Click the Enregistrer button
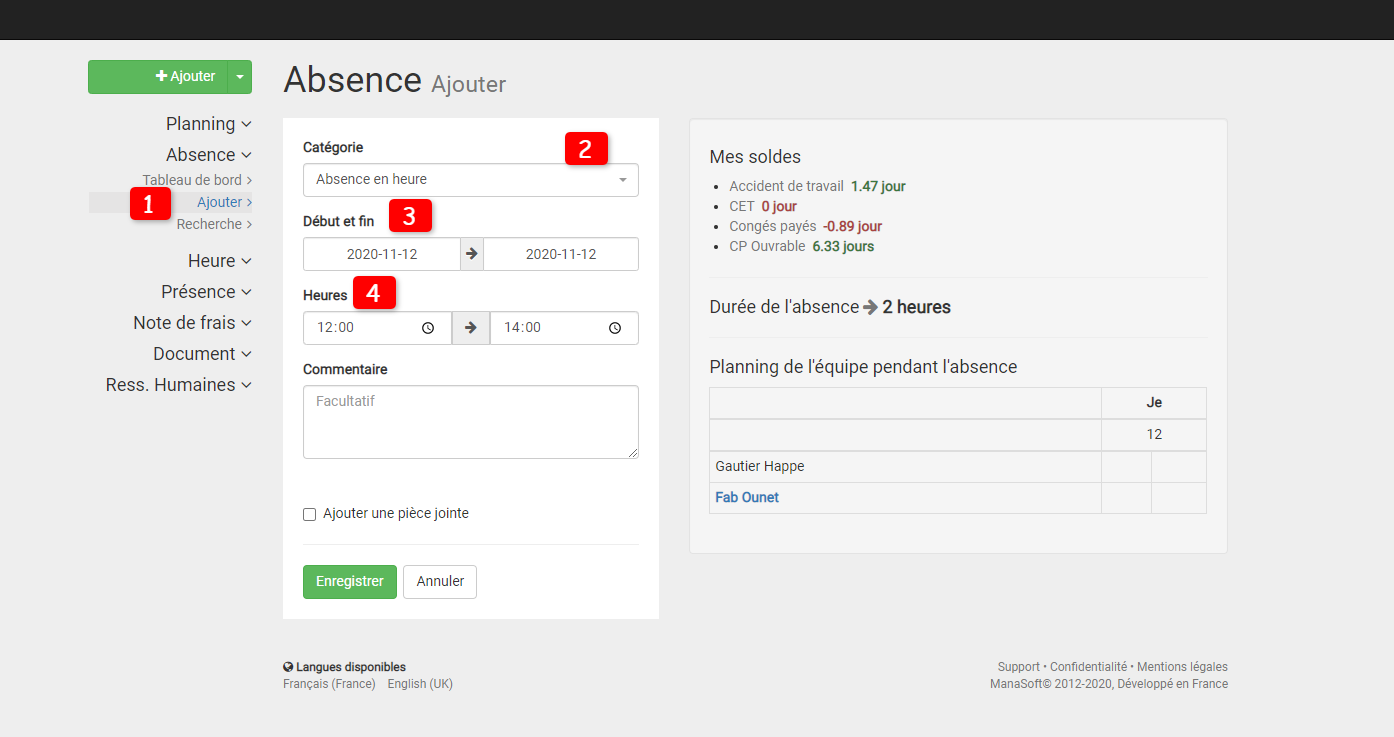 (x=350, y=582)
